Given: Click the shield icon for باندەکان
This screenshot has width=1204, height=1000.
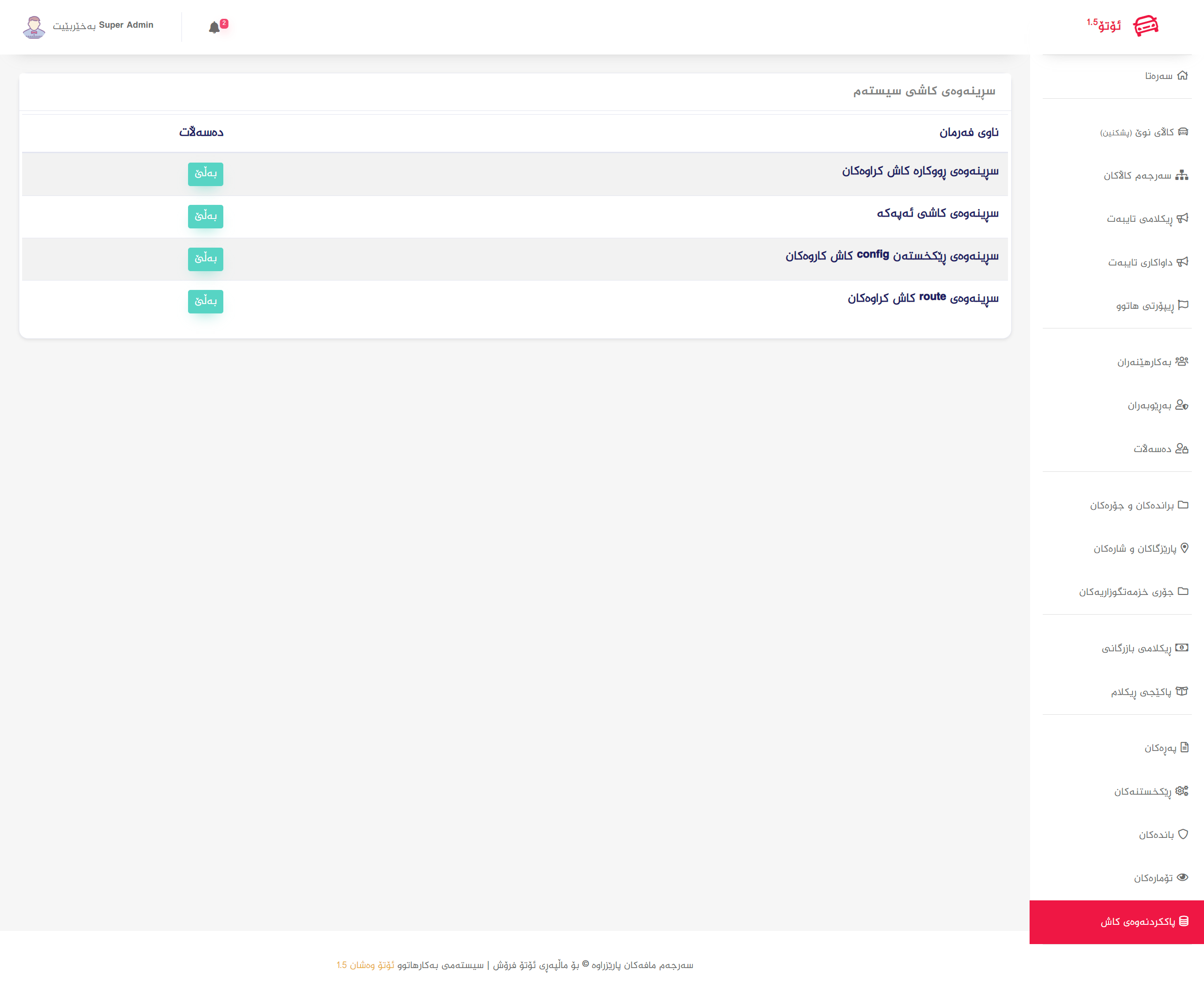Looking at the screenshot, I should pyautogui.click(x=1183, y=835).
